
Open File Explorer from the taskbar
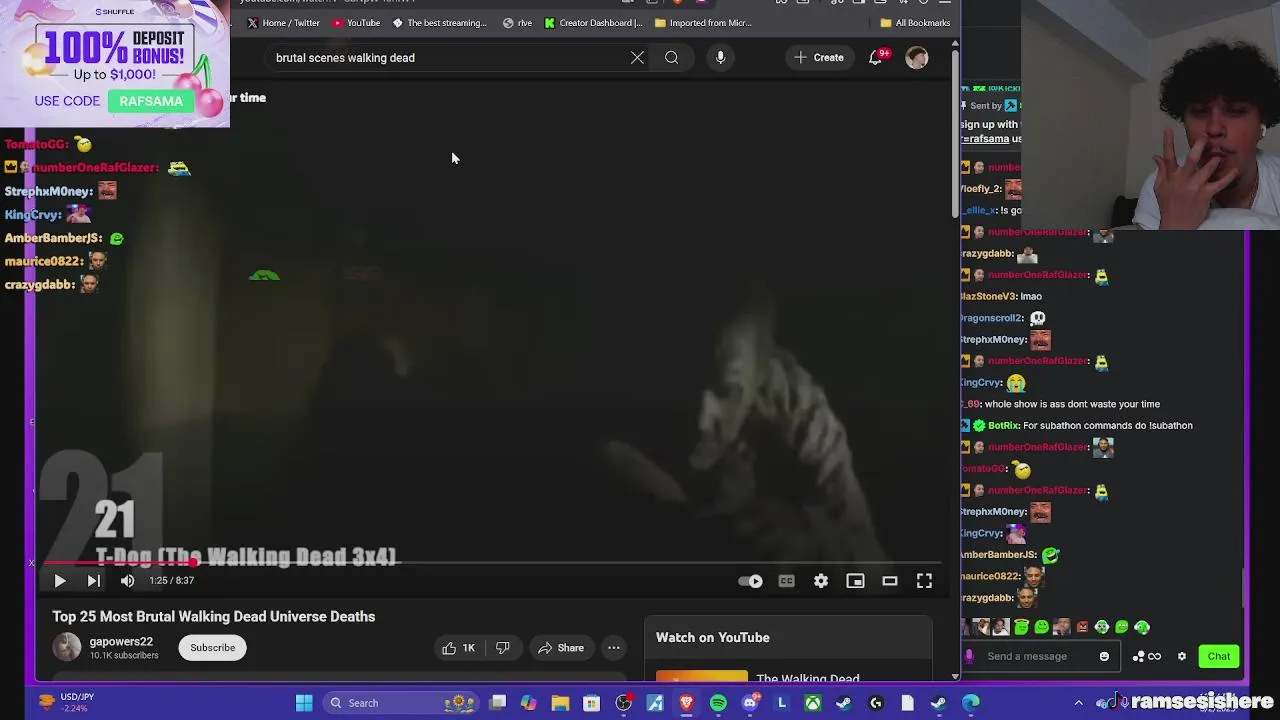tap(560, 703)
